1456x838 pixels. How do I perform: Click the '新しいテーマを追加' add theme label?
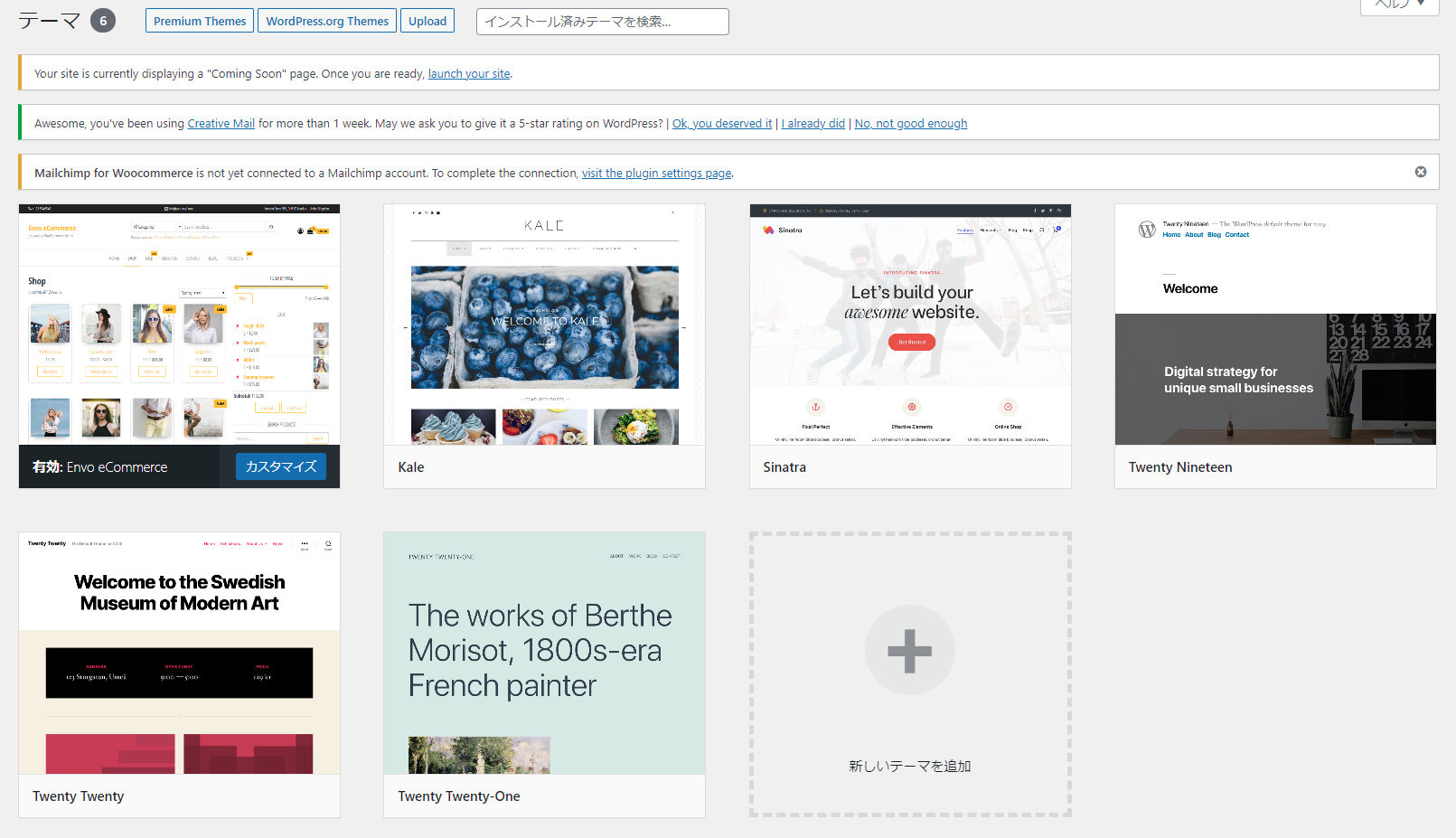coord(910,766)
